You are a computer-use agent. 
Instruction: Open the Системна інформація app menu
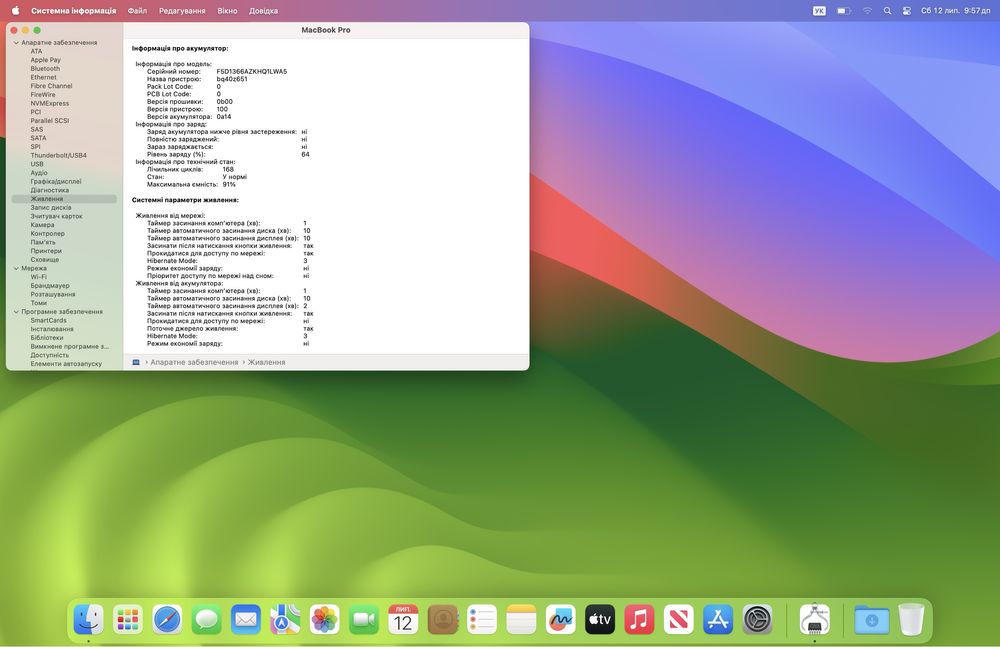pyautogui.click(x=73, y=11)
